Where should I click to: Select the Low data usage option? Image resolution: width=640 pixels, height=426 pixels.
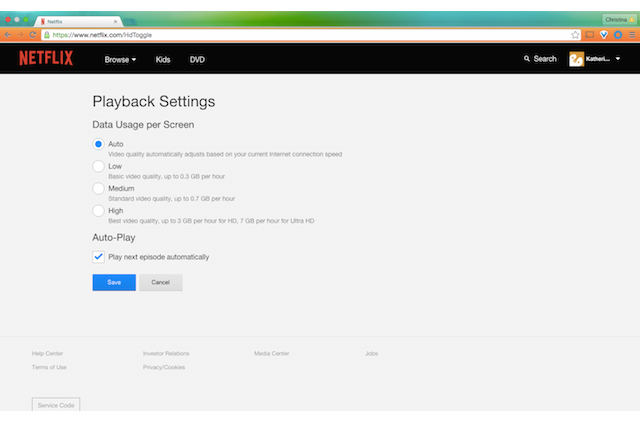(98, 166)
